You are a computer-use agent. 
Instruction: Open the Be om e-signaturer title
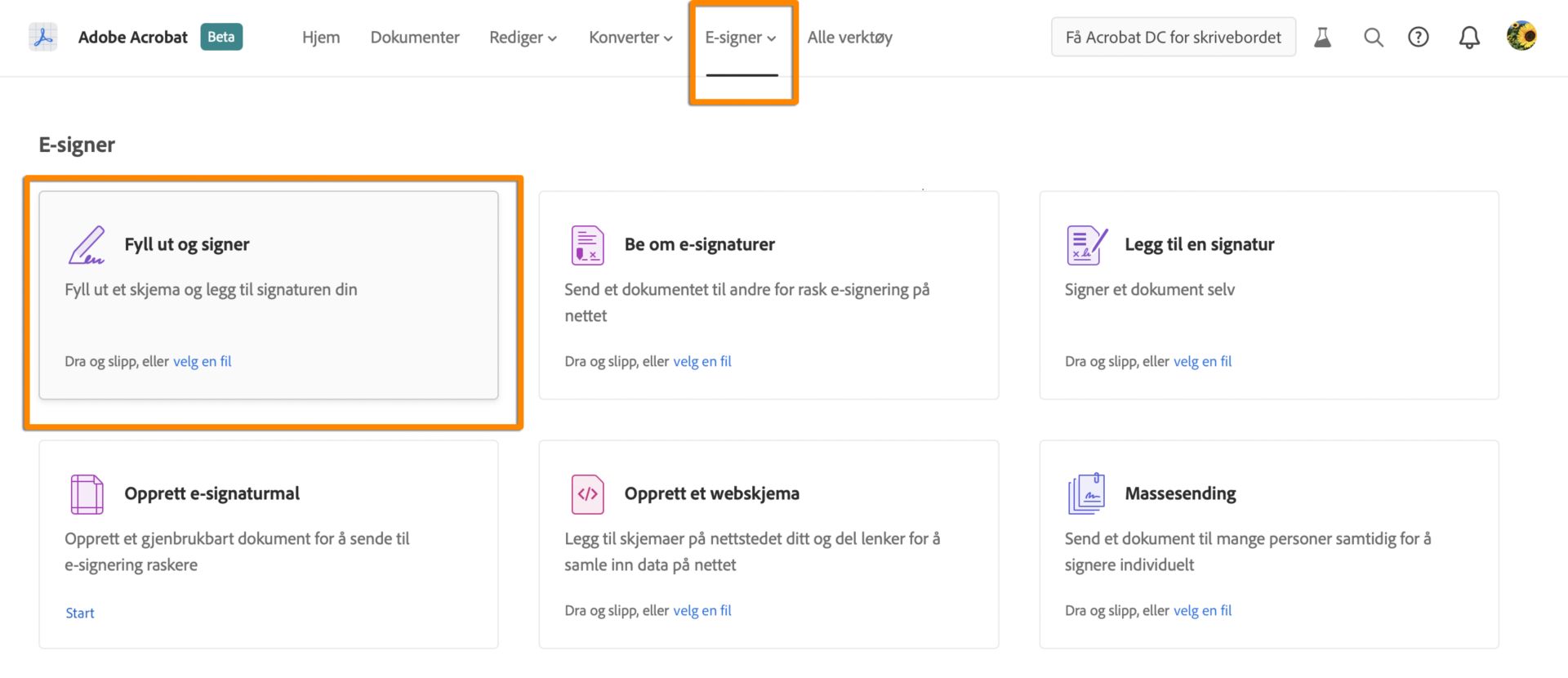[700, 244]
